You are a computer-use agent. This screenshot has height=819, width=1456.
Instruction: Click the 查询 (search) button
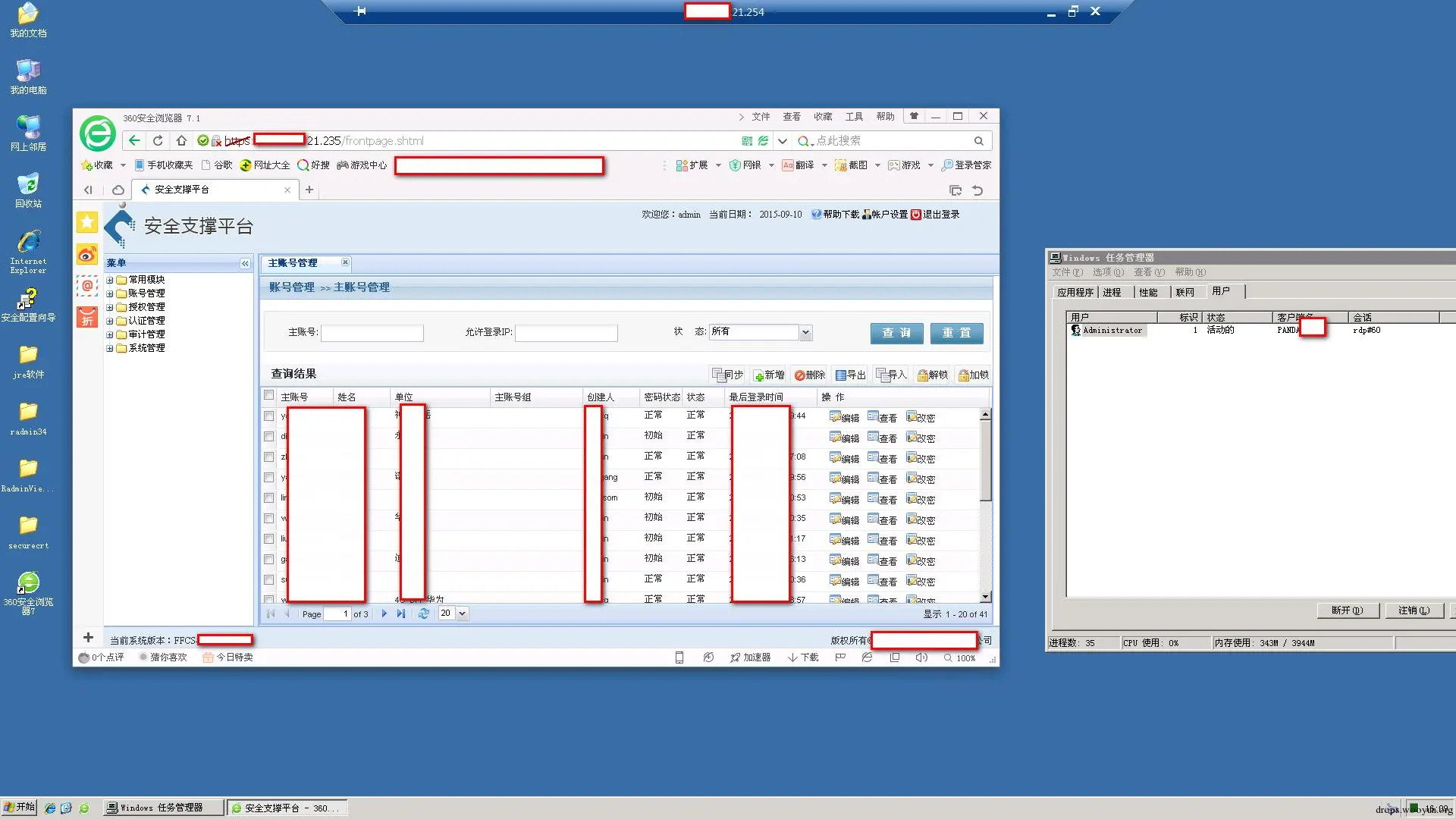896,334
